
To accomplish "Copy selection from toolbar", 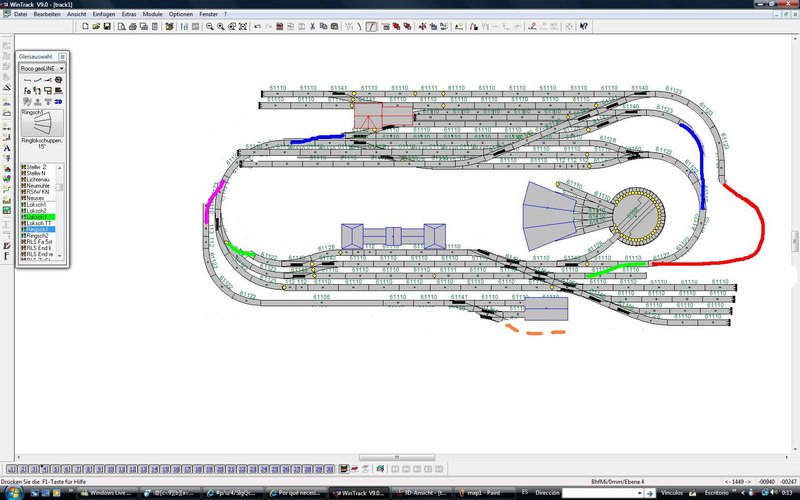I will tap(323, 27).
